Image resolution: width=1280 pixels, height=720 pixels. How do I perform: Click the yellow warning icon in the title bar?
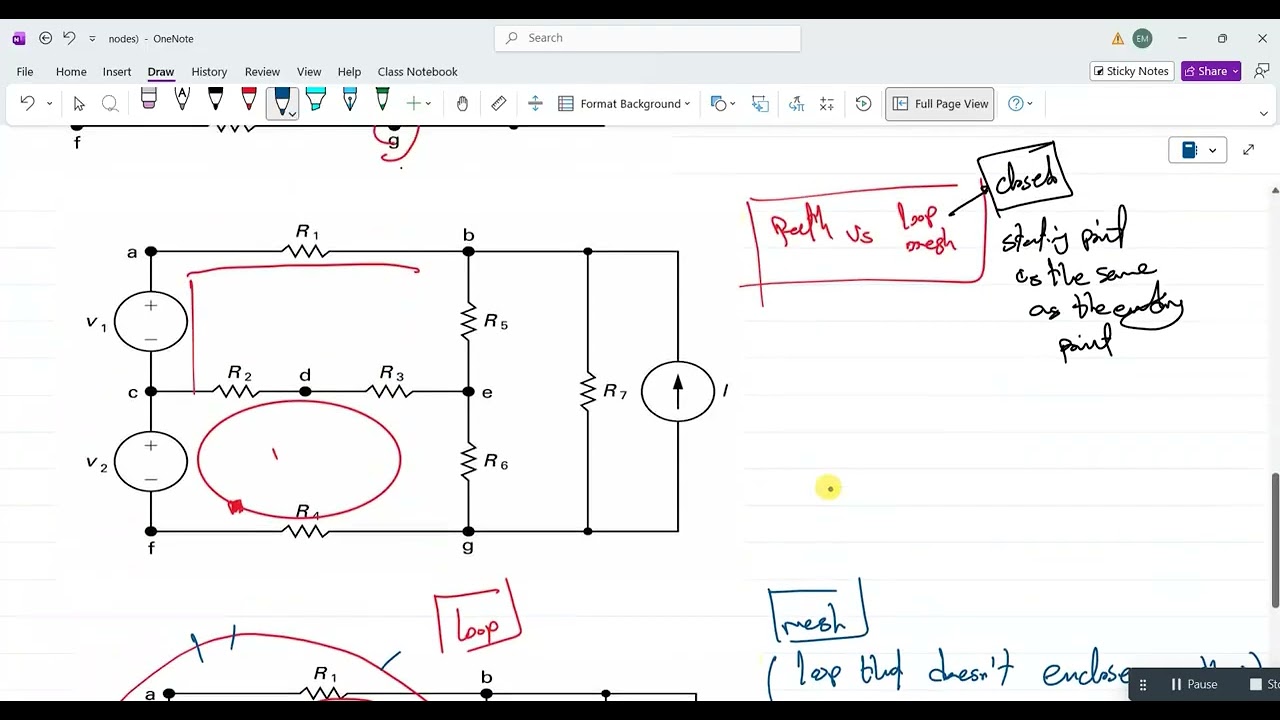[1118, 39]
